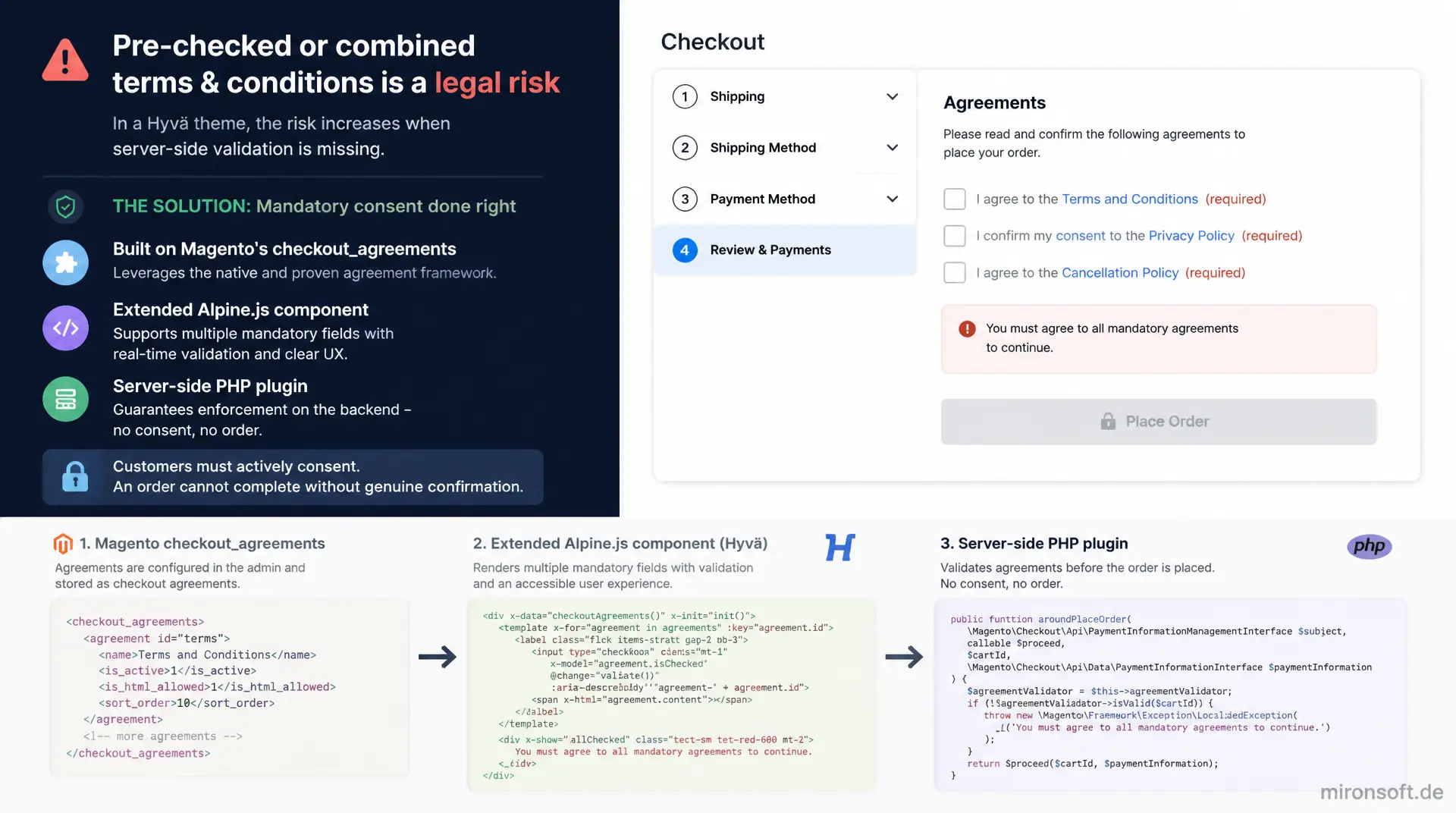The width and height of the screenshot is (1456, 813).
Task: Expand the Payment Method step chevron
Action: click(x=893, y=199)
